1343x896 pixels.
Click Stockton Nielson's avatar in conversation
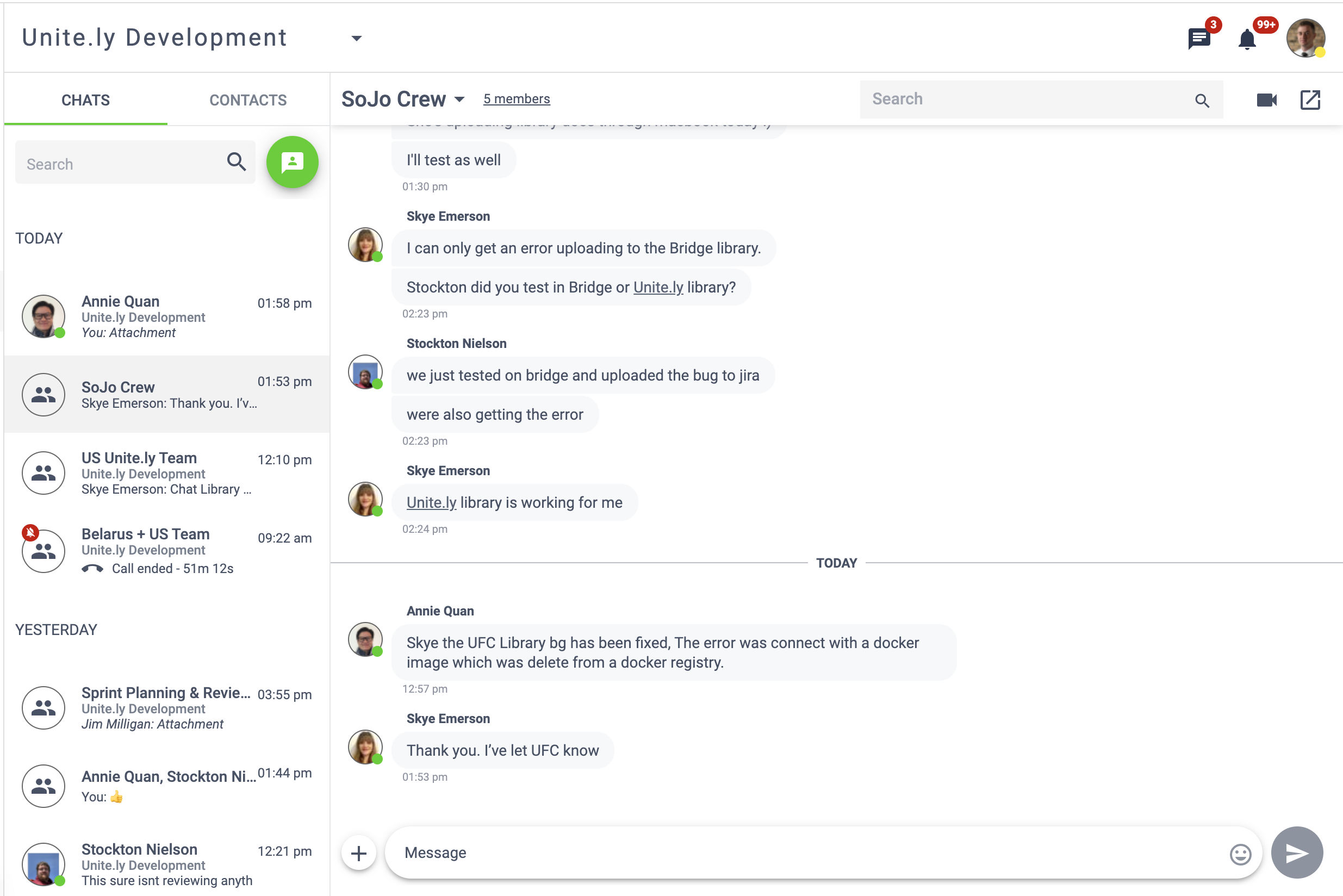tap(365, 372)
